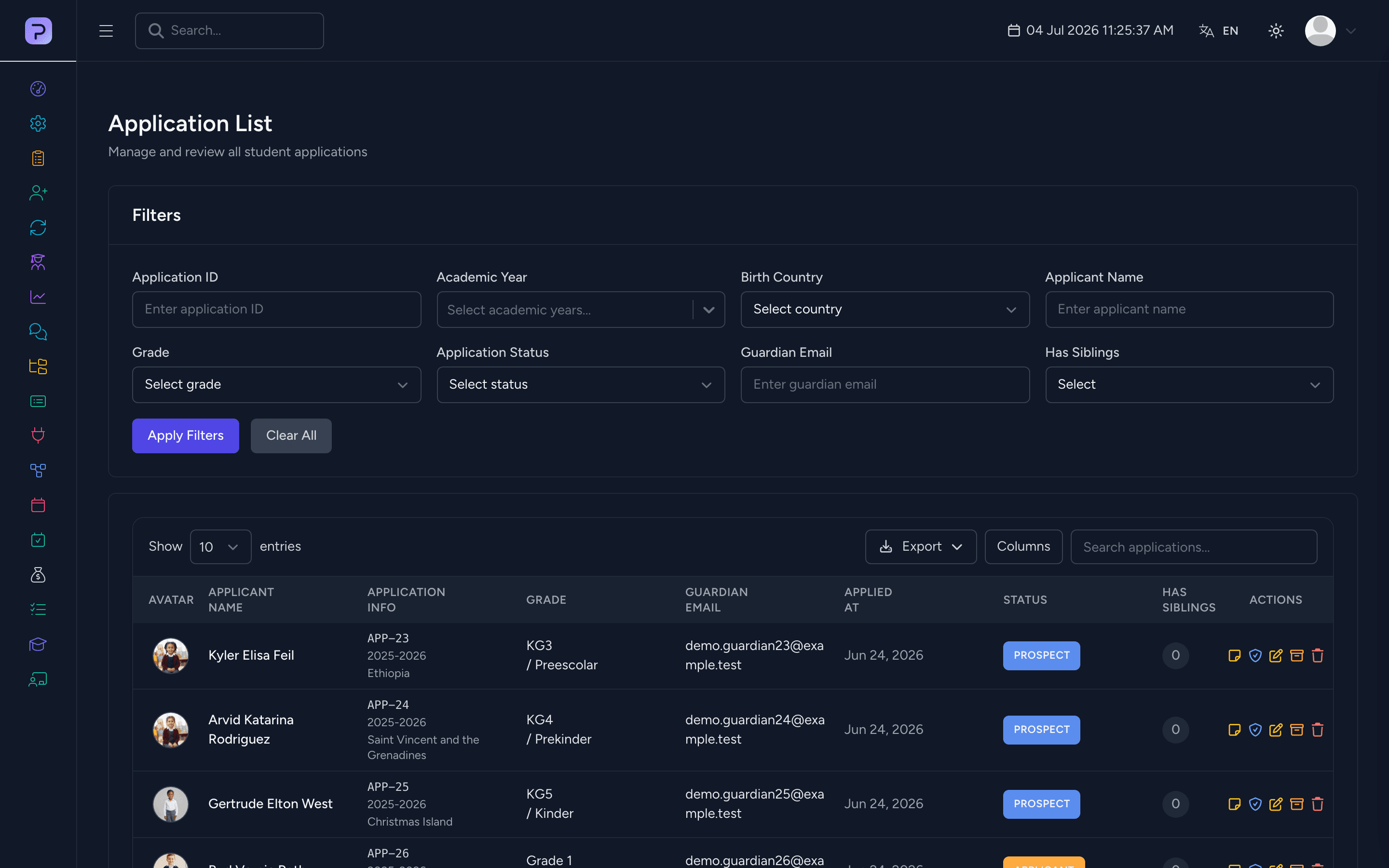Screen dimensions: 1389x868
Task: Open the pink calendar icon in sidebar
Action: [x=38, y=505]
